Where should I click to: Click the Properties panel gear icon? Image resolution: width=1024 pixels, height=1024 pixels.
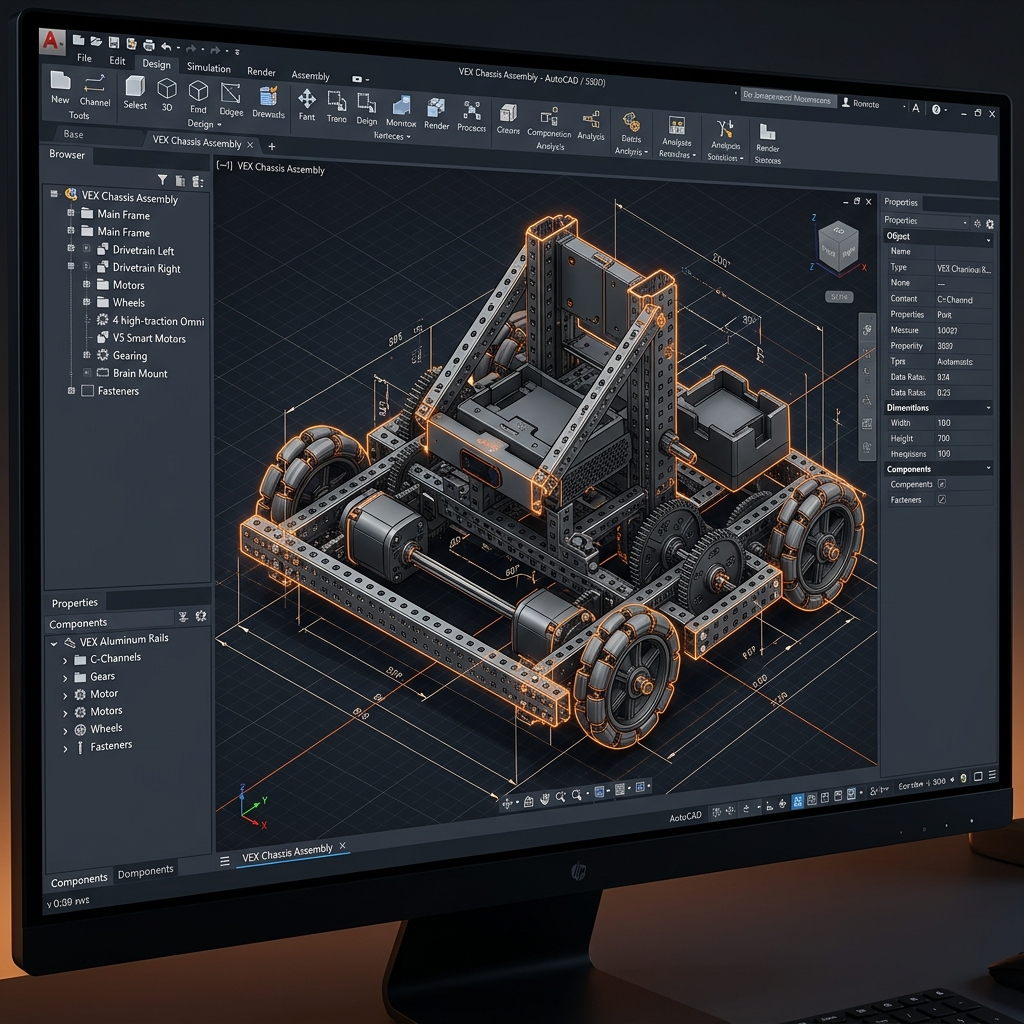(x=990, y=224)
